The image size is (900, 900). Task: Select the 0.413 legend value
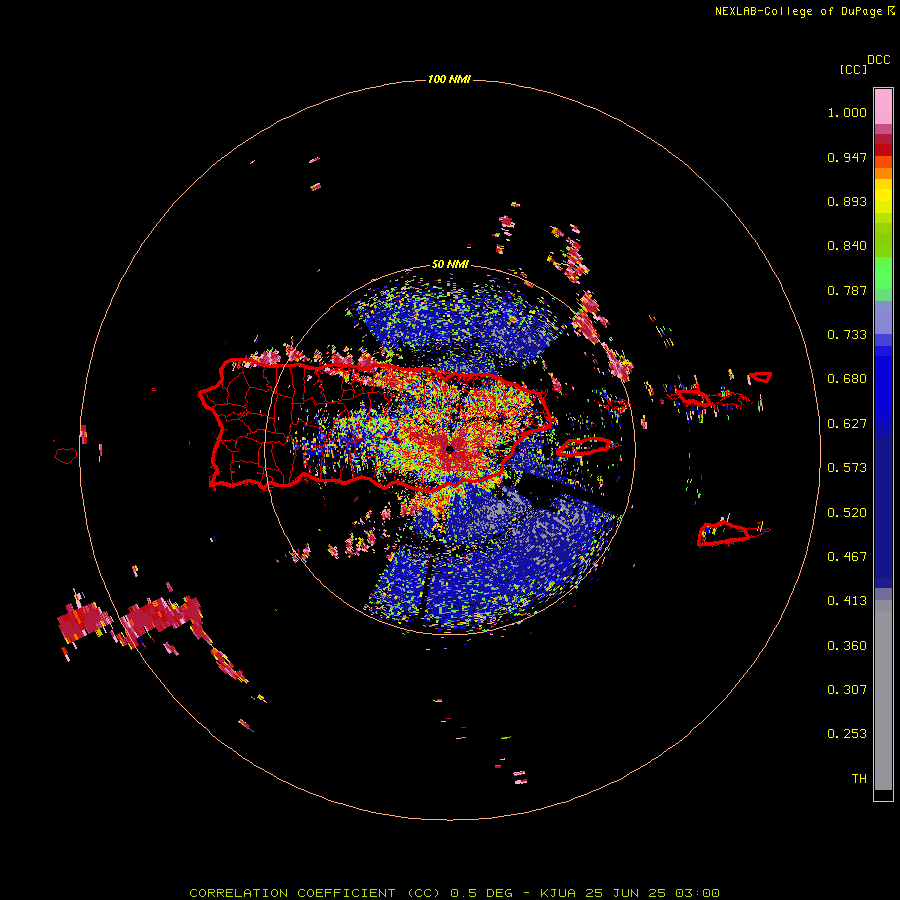pyautogui.click(x=847, y=601)
